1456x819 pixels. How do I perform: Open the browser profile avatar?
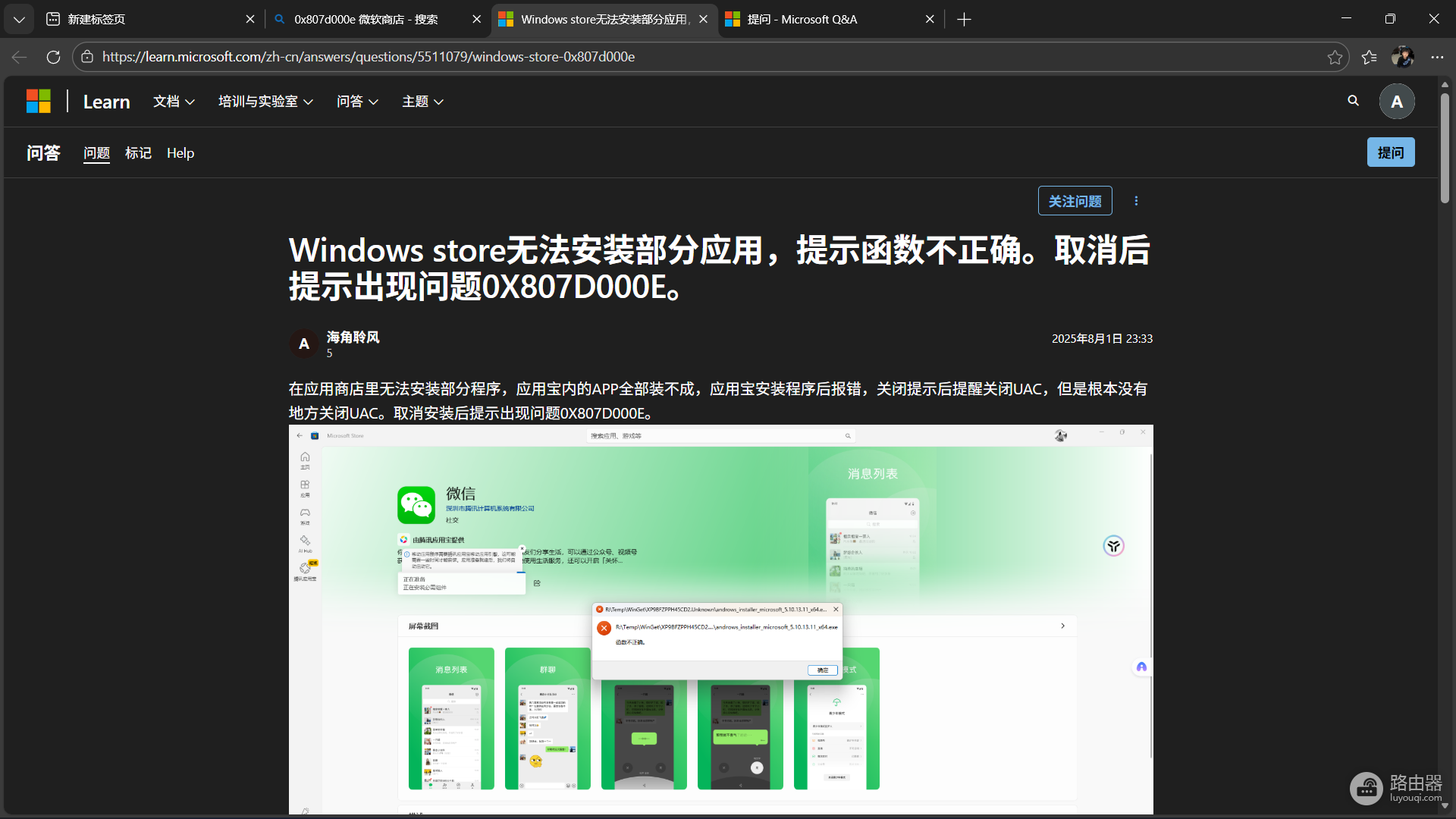click(1402, 57)
